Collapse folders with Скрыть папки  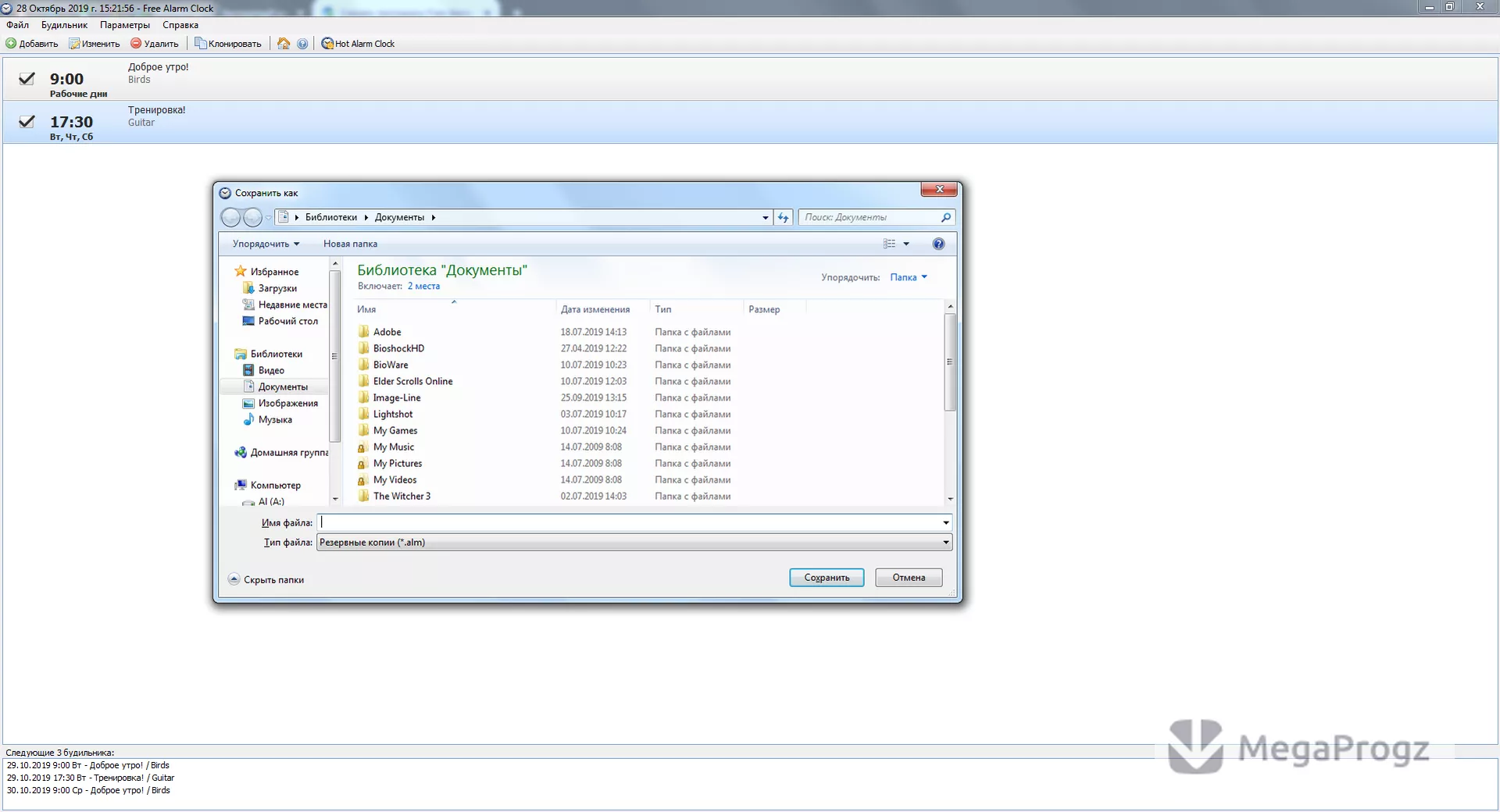[266, 579]
